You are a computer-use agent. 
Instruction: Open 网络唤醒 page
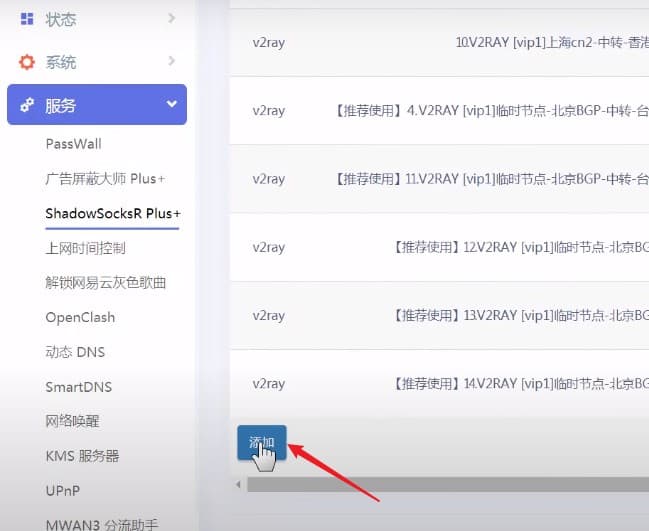72,421
